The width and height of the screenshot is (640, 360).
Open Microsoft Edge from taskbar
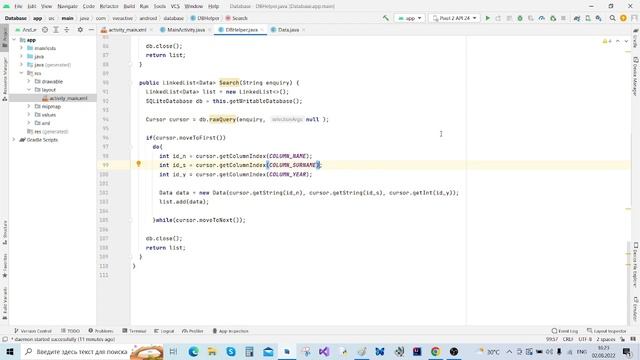193,351
